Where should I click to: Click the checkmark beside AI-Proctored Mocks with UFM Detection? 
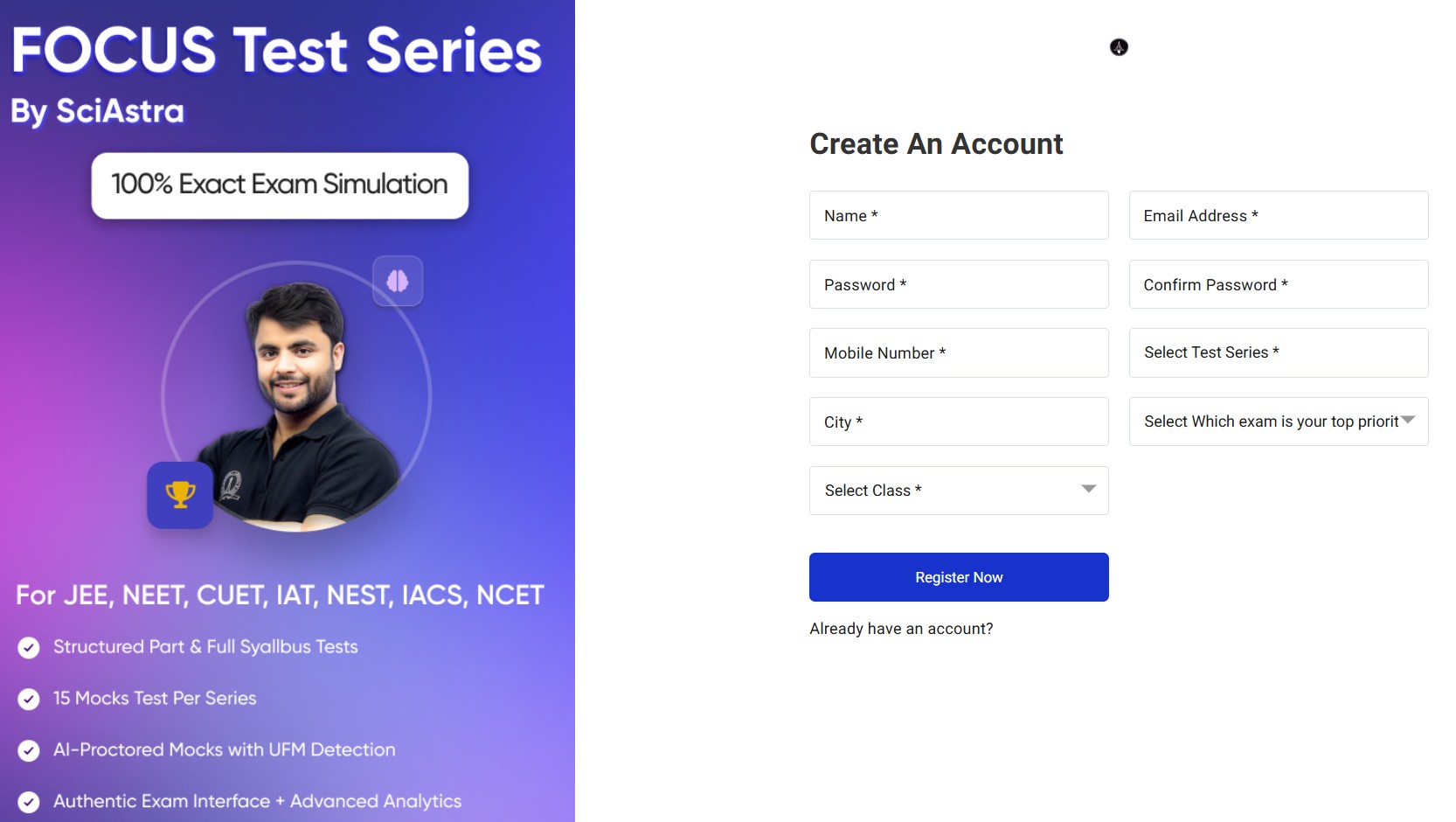[x=27, y=750]
